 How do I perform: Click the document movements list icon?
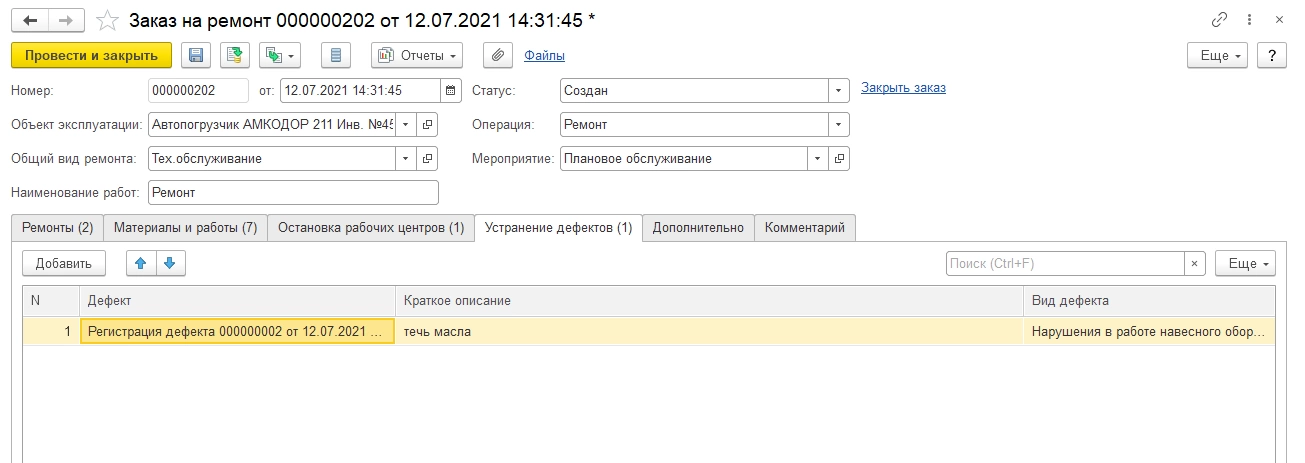coord(336,55)
